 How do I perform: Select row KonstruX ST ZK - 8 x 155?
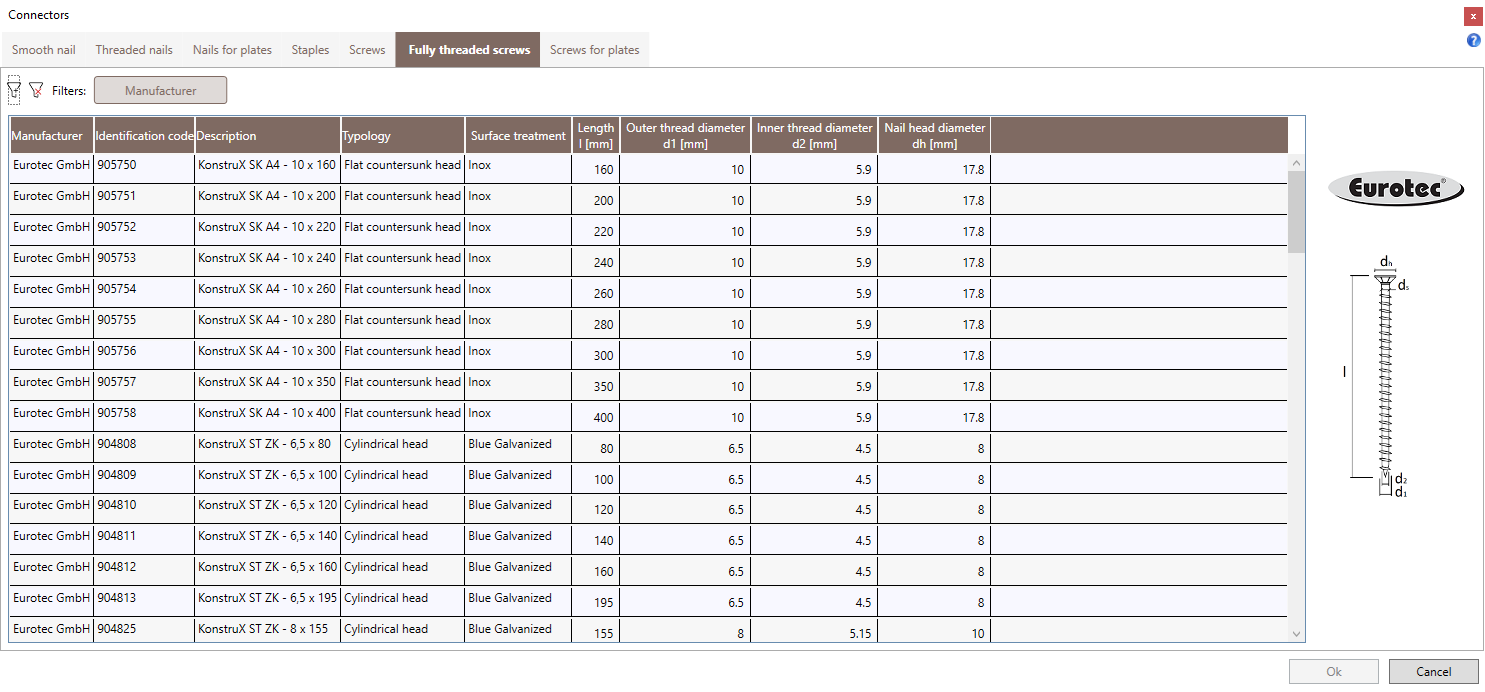[x=648, y=631]
